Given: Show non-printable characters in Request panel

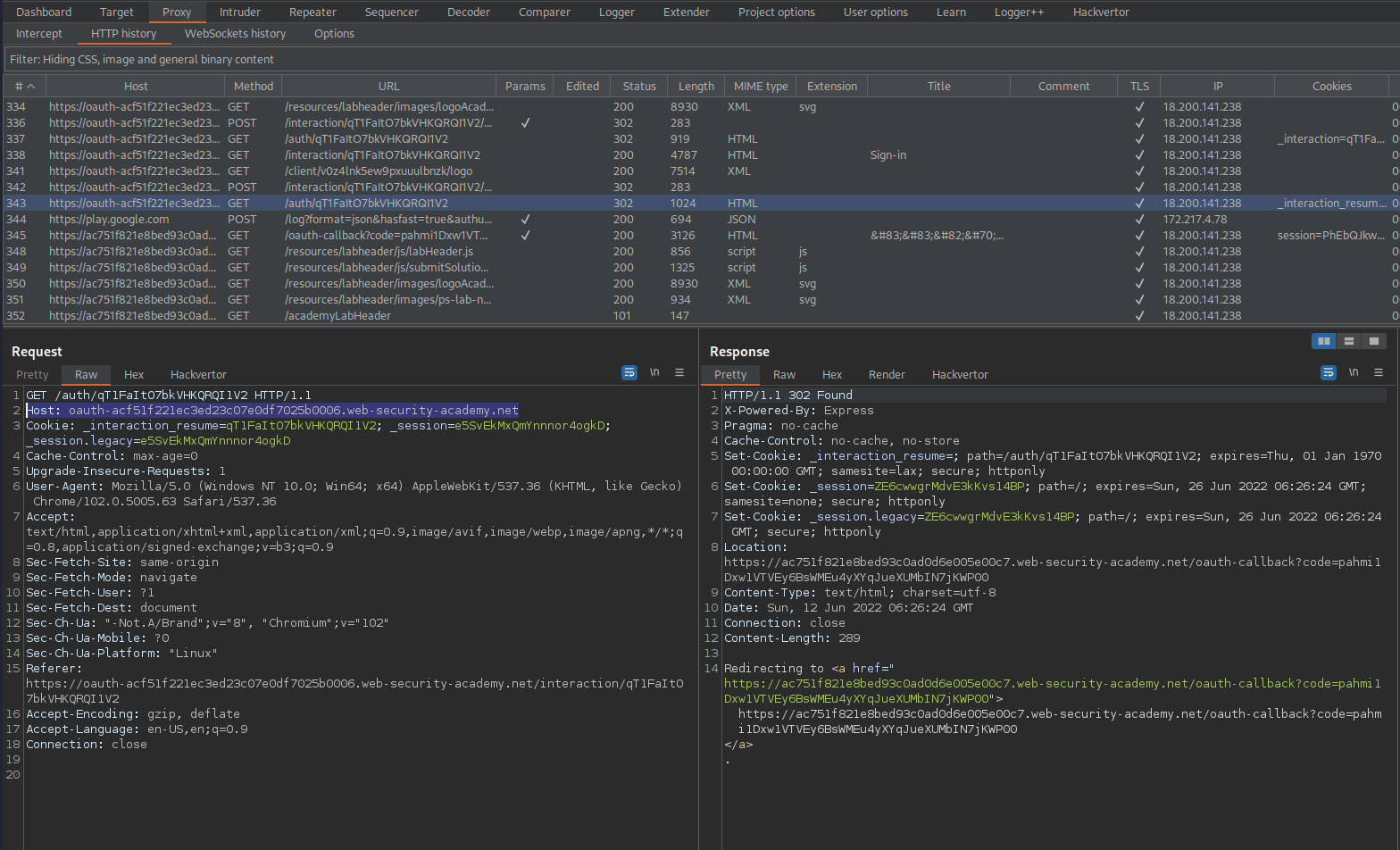Looking at the screenshot, I should click(x=654, y=373).
